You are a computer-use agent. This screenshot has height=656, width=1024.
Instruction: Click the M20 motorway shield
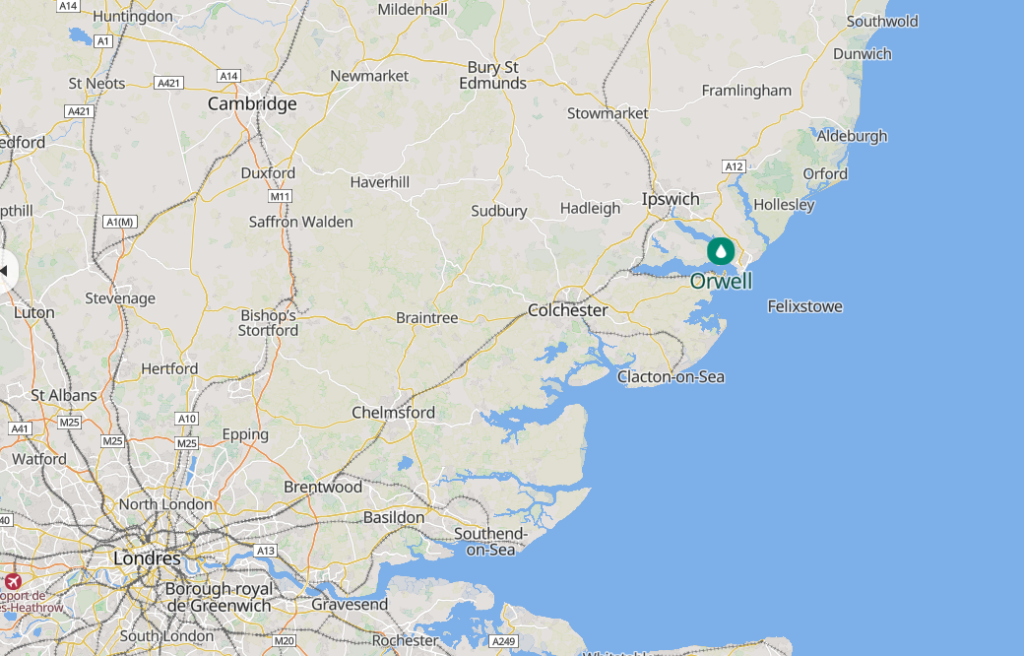284,640
